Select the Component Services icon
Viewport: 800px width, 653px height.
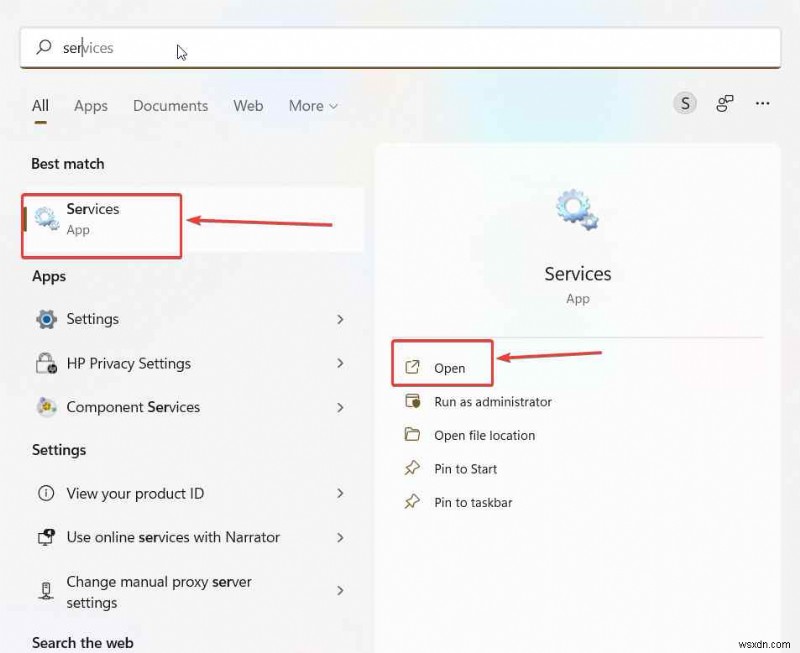[46, 407]
